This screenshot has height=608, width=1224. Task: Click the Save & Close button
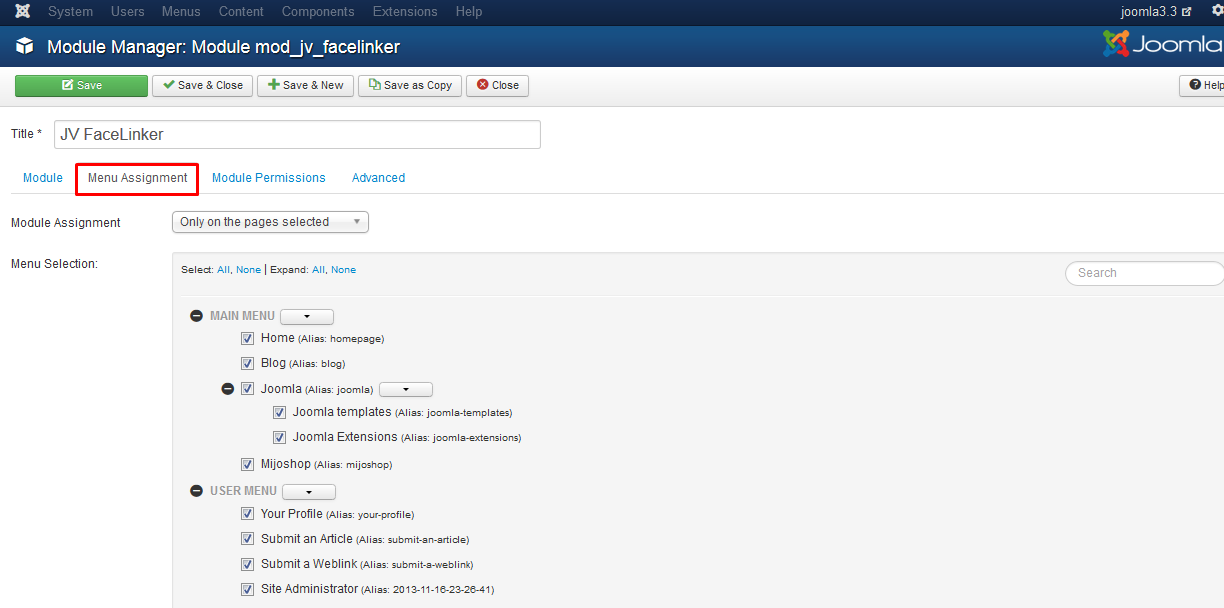(203, 86)
